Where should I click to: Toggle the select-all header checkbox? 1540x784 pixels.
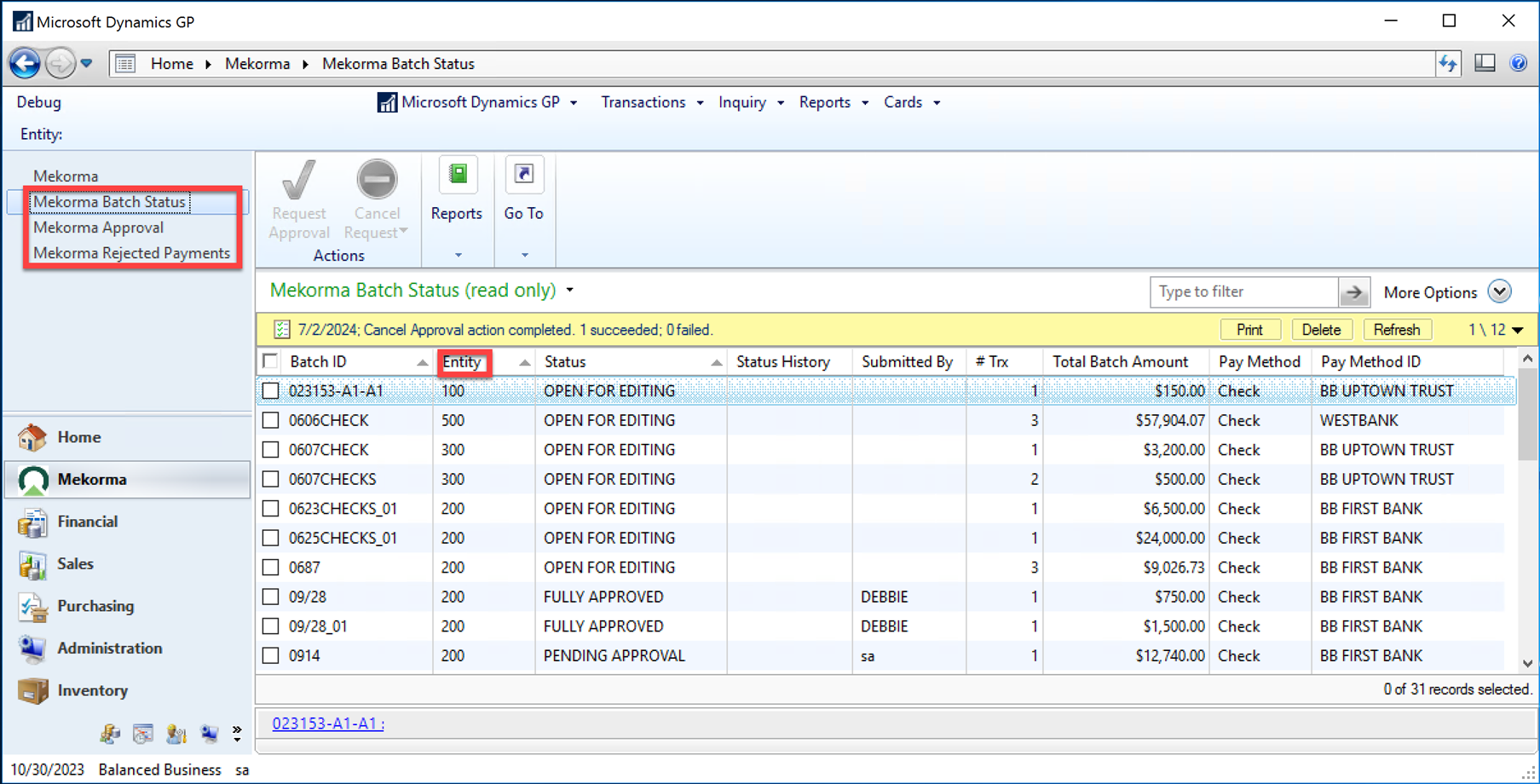271,361
